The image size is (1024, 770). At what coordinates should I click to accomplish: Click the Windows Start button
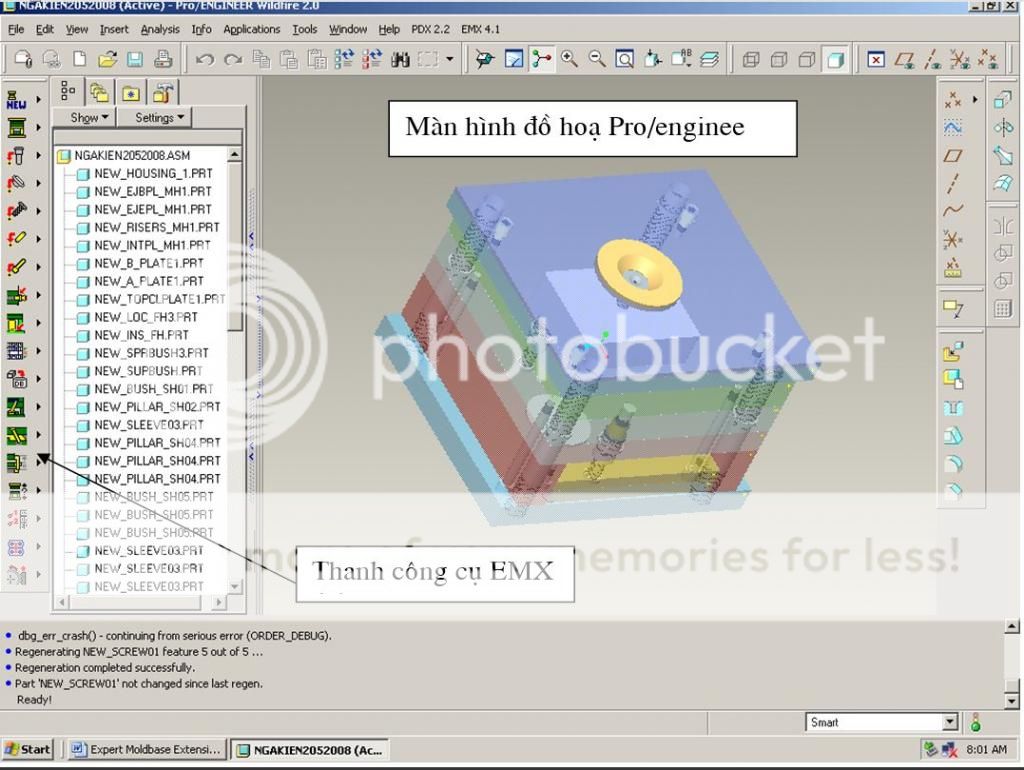coord(27,749)
